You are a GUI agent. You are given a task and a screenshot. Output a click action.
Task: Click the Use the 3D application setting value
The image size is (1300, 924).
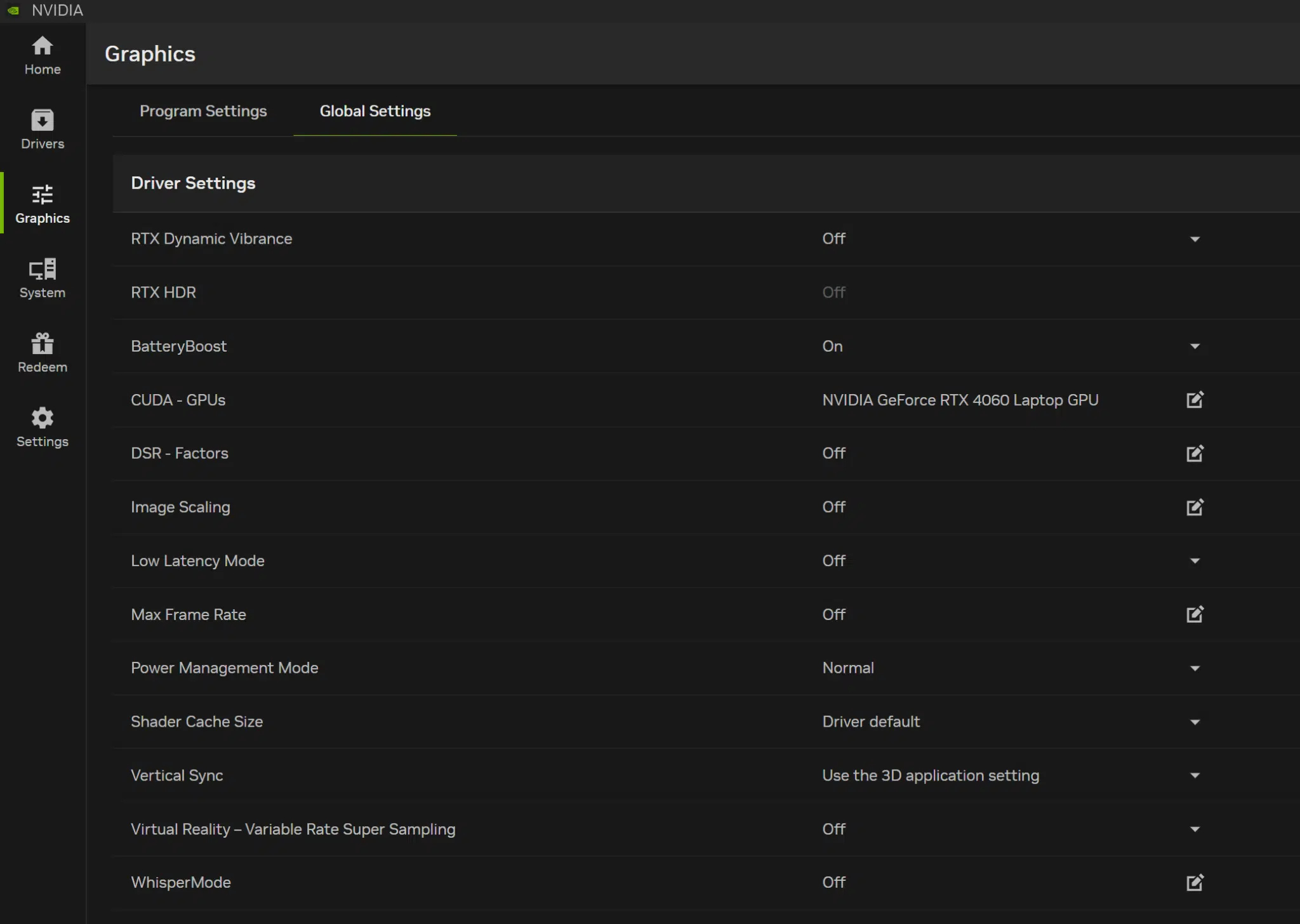pyautogui.click(x=931, y=775)
